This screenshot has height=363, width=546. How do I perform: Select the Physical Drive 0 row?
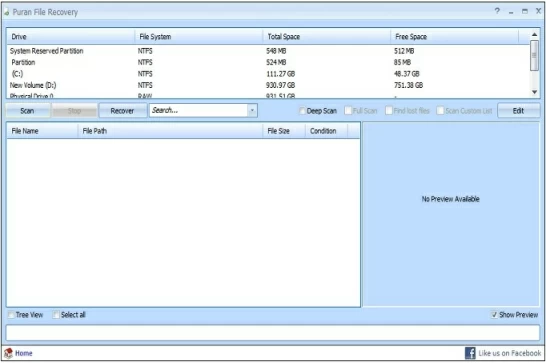[268, 95]
